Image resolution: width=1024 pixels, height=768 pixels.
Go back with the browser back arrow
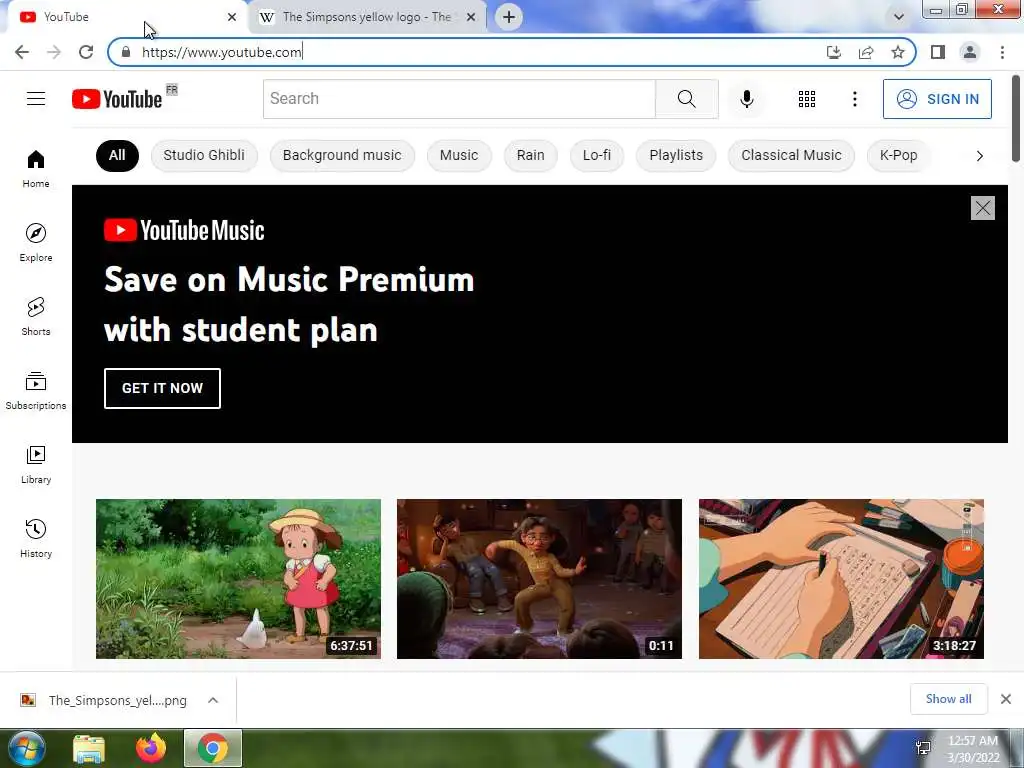pyautogui.click(x=22, y=52)
